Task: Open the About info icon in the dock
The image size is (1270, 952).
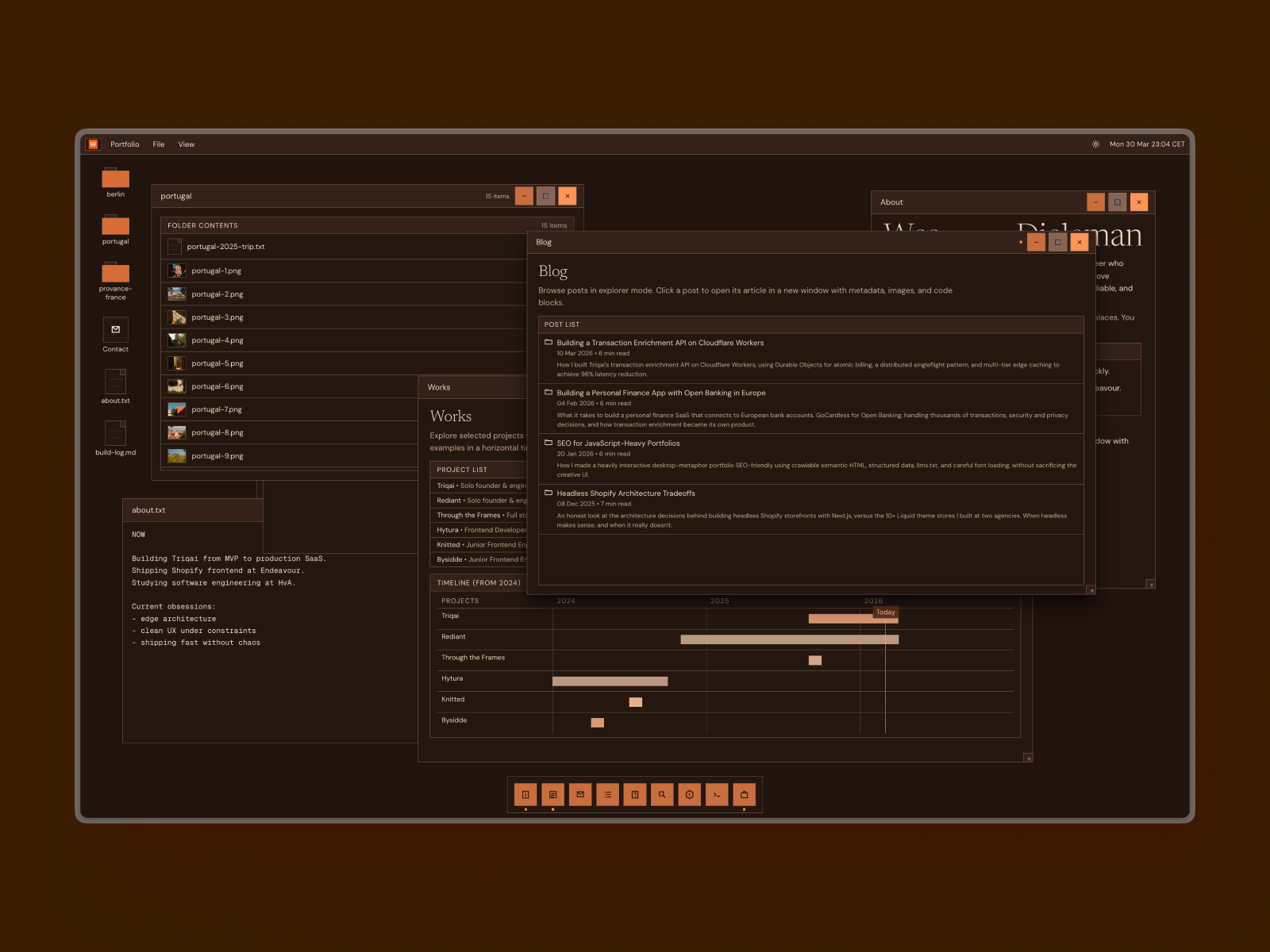Action: [525, 794]
